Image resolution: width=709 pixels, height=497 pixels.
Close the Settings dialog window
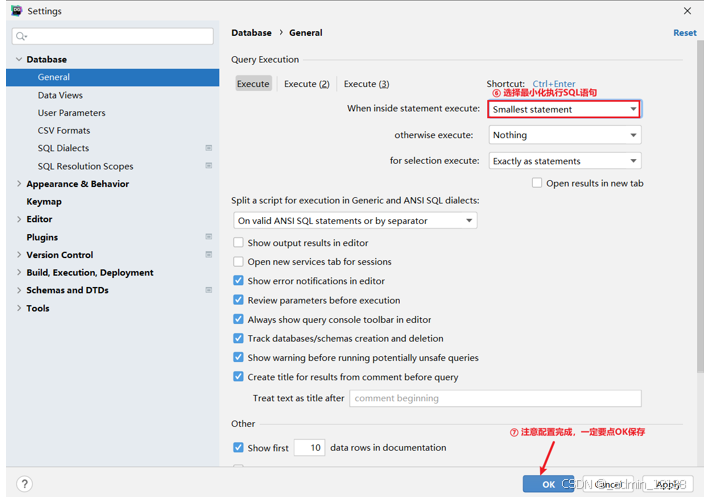coord(687,11)
